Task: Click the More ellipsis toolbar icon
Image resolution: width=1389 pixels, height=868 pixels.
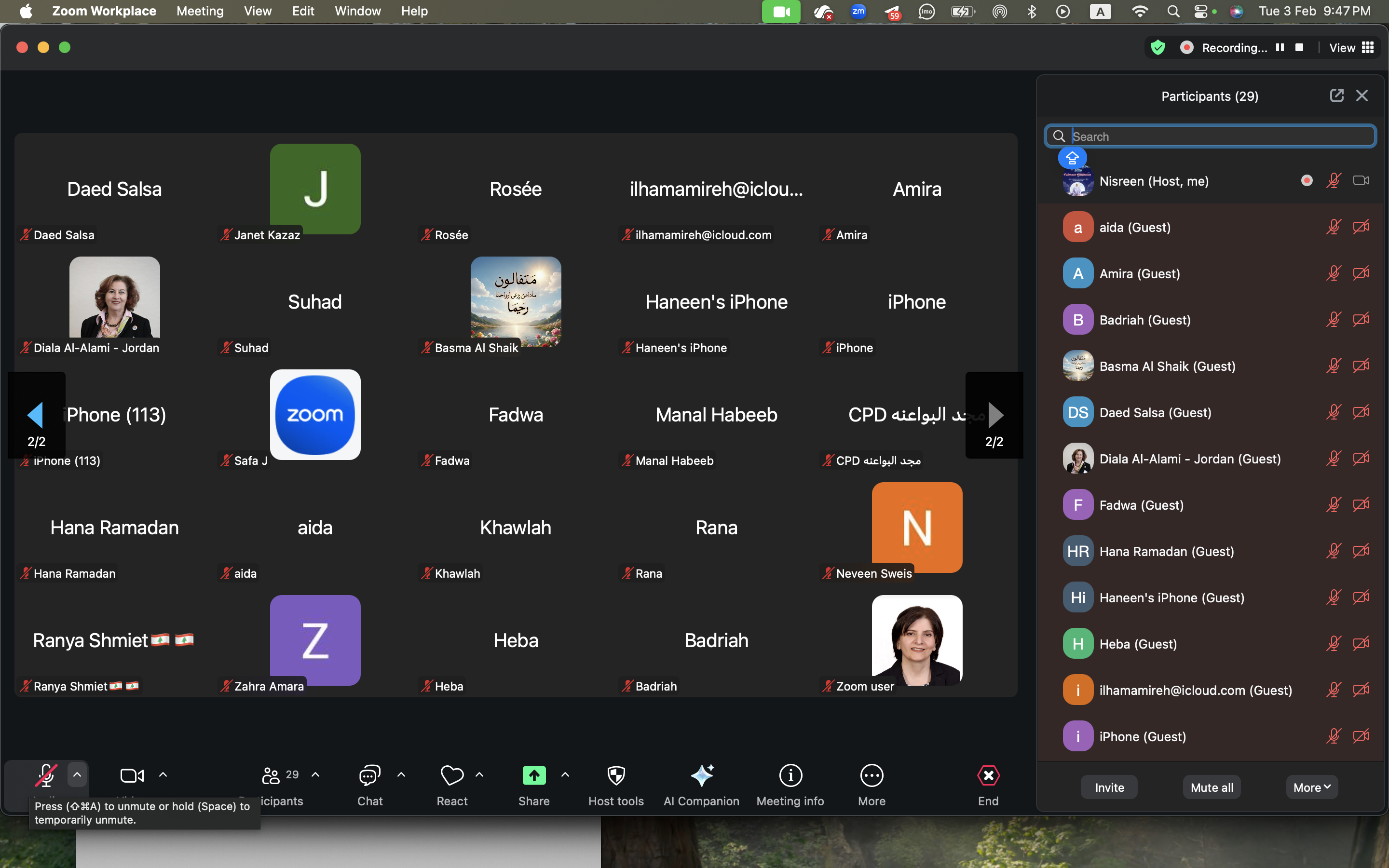Action: click(x=872, y=775)
